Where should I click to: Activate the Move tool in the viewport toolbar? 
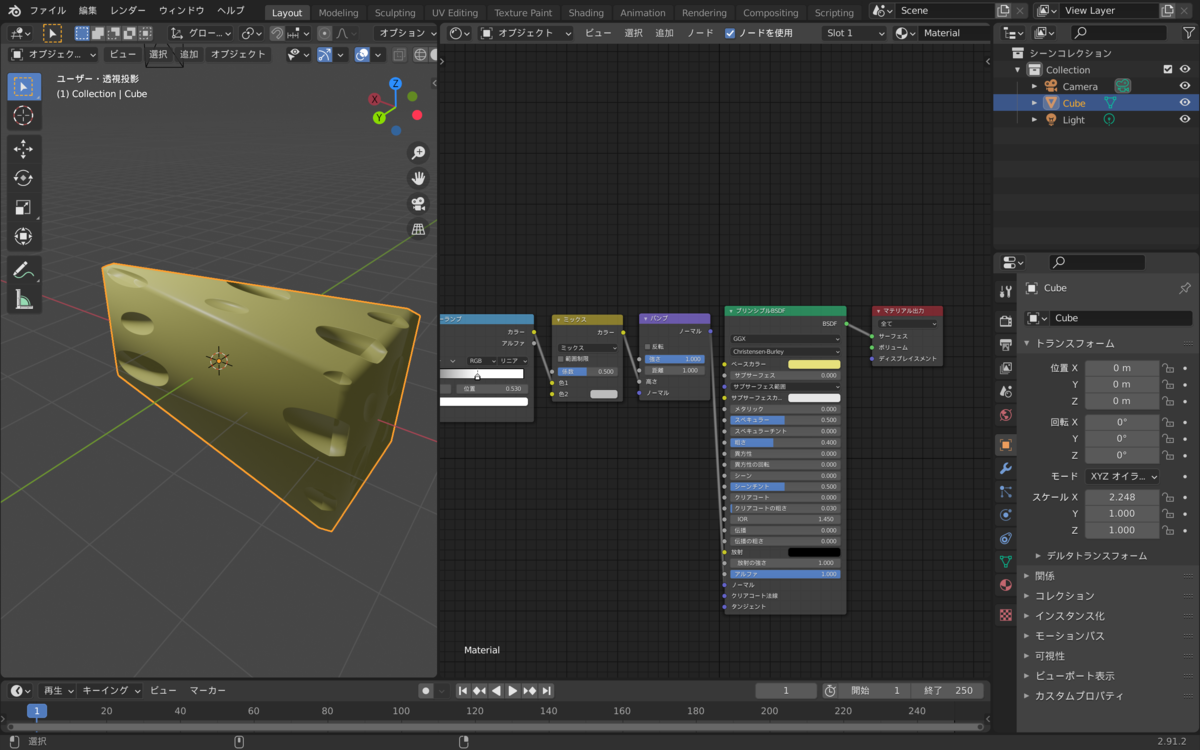(23, 149)
